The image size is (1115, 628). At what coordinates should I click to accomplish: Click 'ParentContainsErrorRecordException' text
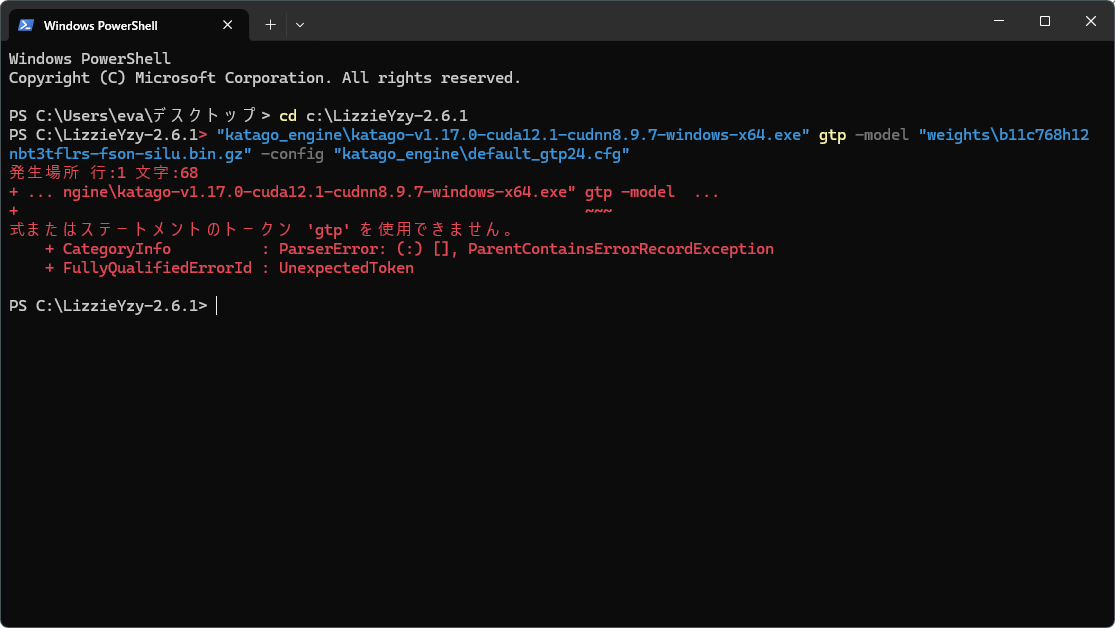click(x=621, y=249)
